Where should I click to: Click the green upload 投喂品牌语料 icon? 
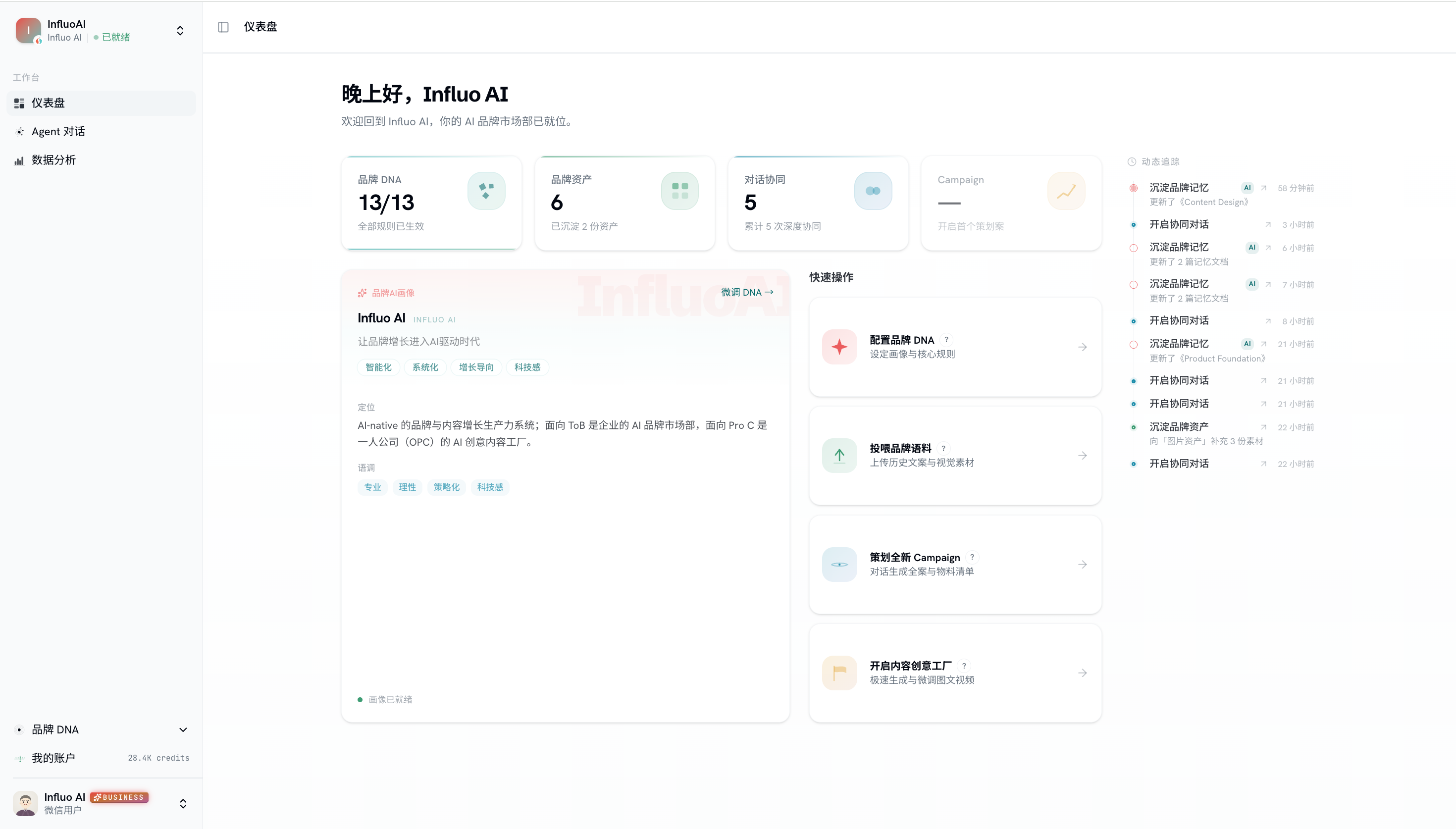pyautogui.click(x=839, y=456)
